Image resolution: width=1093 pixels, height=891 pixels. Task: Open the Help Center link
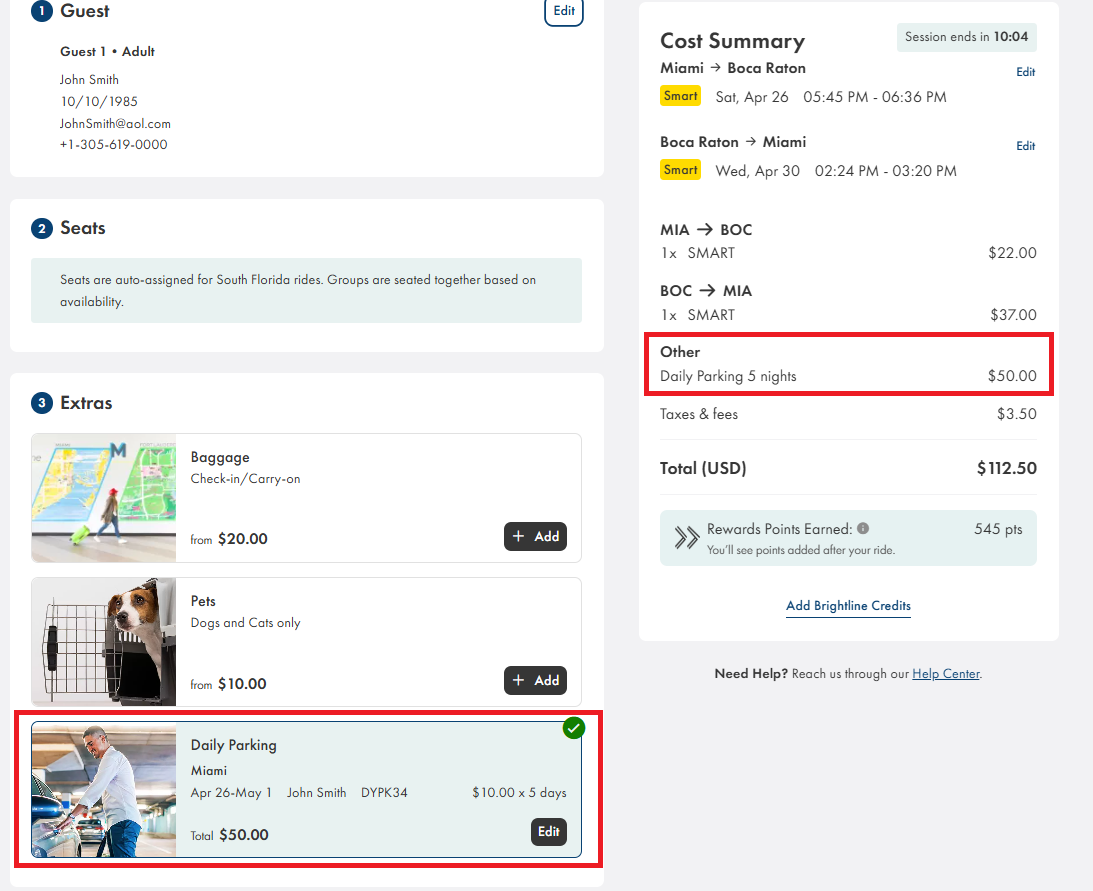point(945,674)
